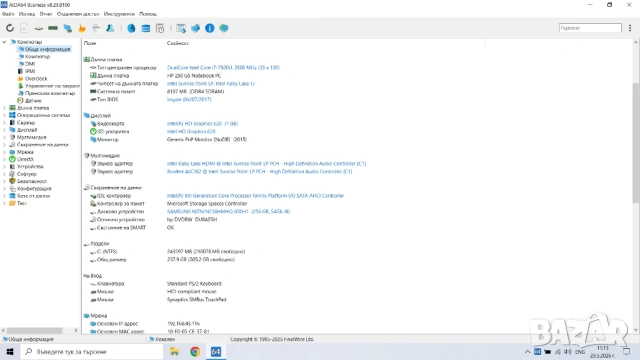Screen dimensions: 640x360
Task: Open the Realtek ALC282 audio adapter link
Action: tap(260, 171)
